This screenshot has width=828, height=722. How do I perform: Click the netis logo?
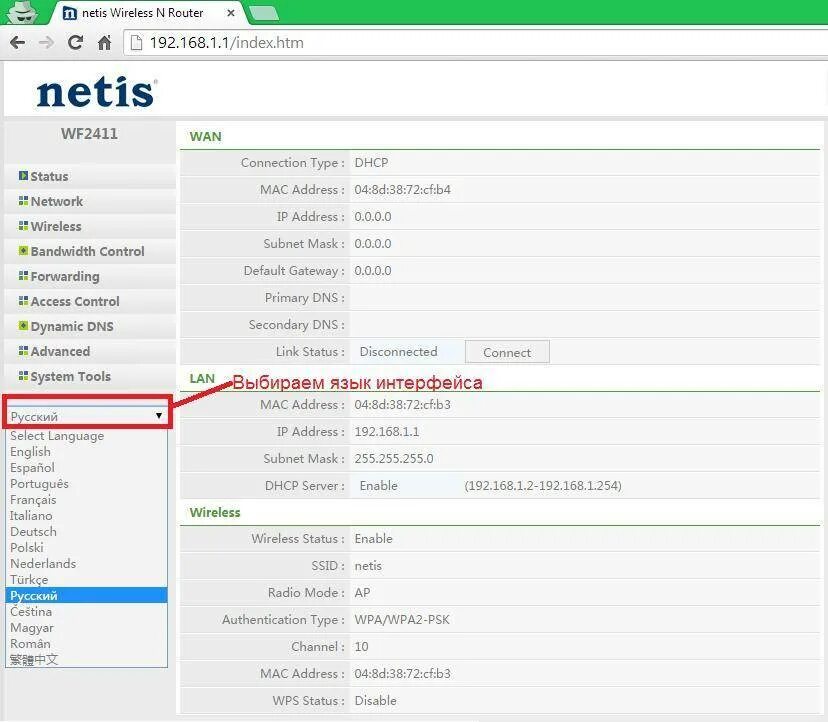point(97,91)
